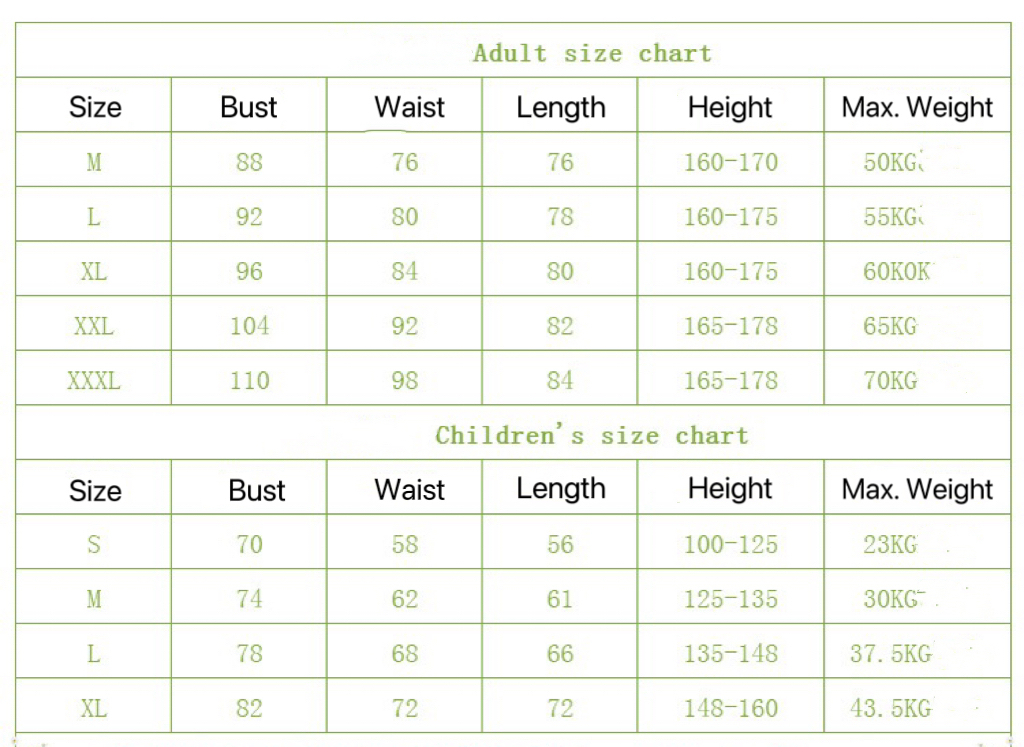Click the "Children's size chart" title
This screenshot has width=1024, height=747.
click(591, 435)
